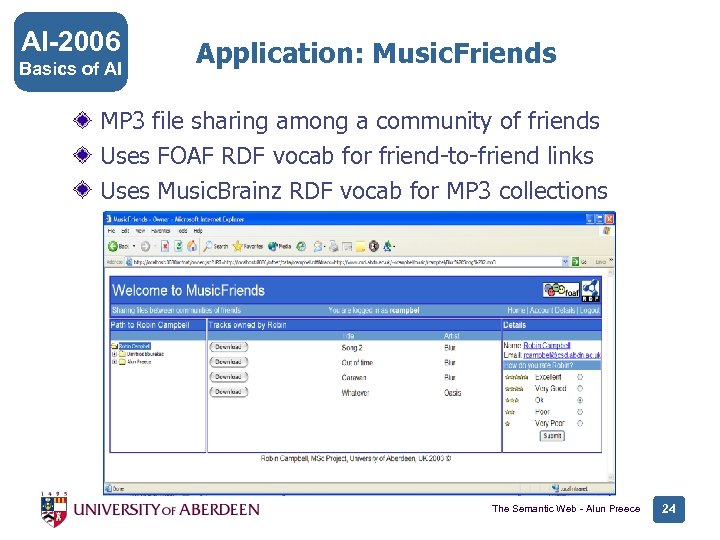Expand the second folder node in friend tree

click(115, 354)
